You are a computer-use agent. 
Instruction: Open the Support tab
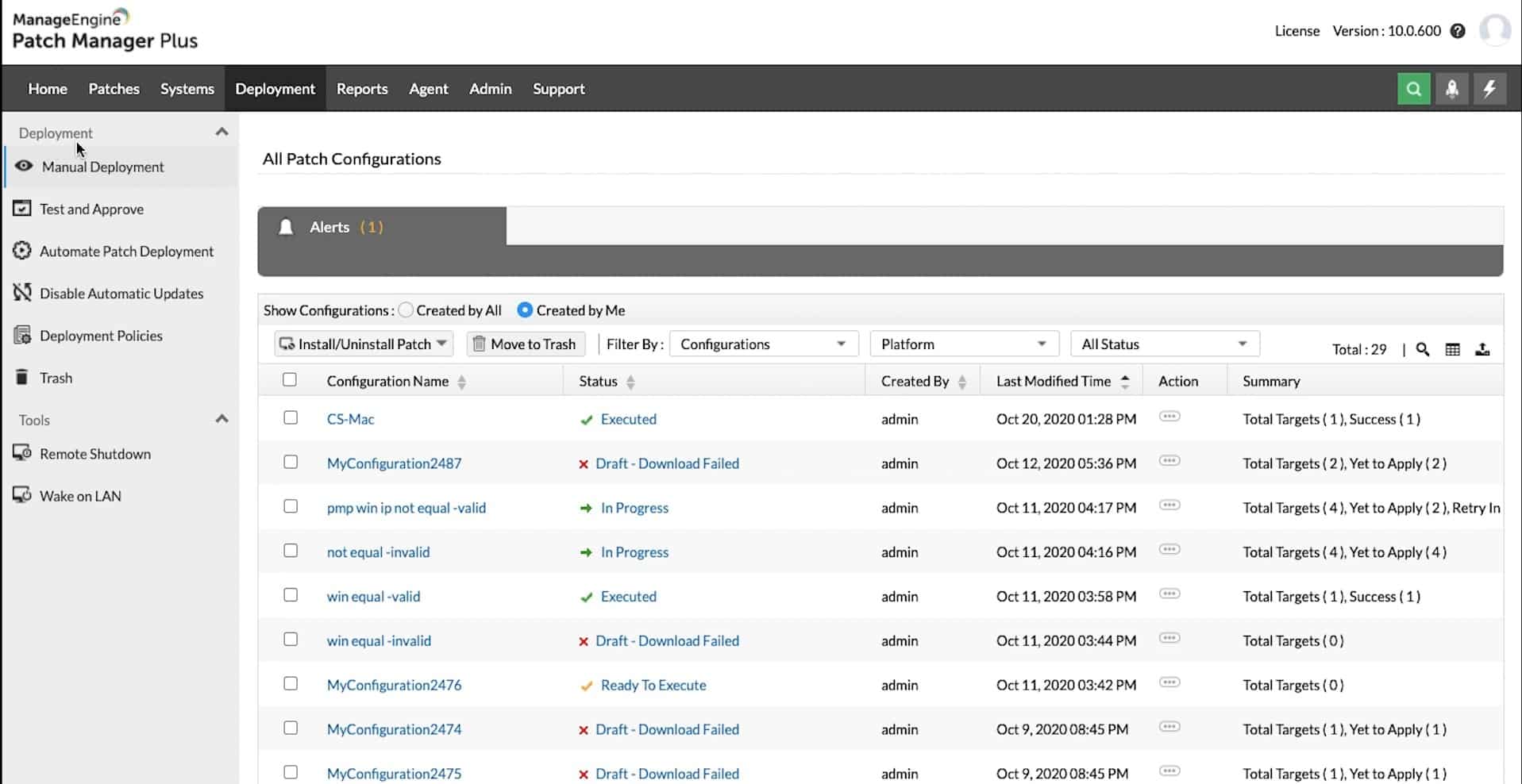click(x=558, y=89)
